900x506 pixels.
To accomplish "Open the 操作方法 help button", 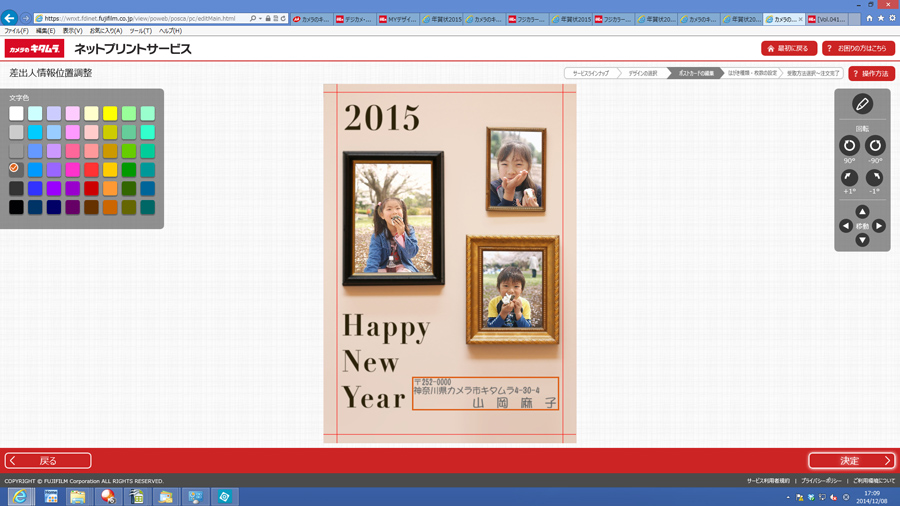I will tap(871, 74).
